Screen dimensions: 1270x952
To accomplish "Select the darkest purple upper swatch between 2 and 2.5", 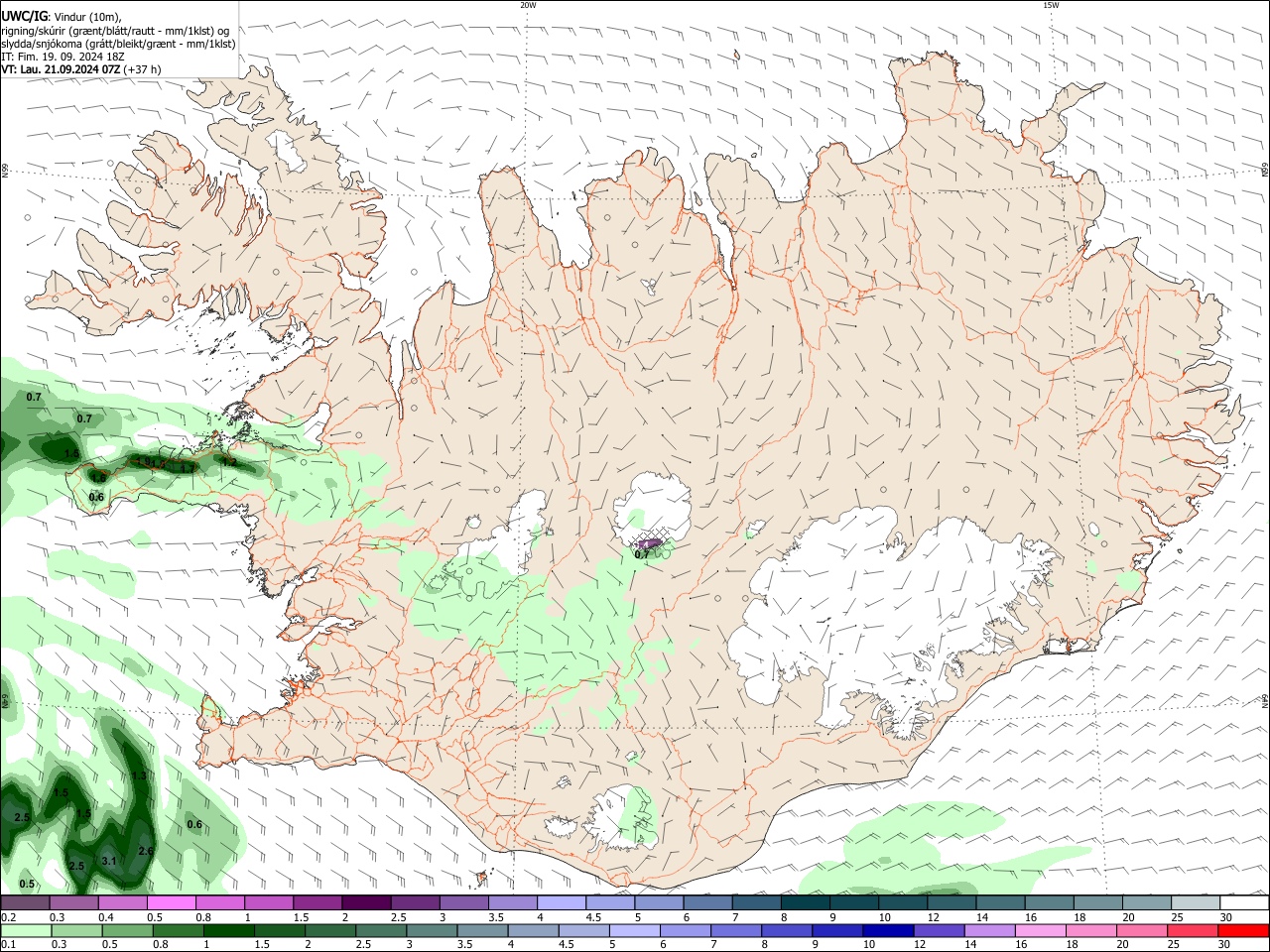I will tap(366, 903).
